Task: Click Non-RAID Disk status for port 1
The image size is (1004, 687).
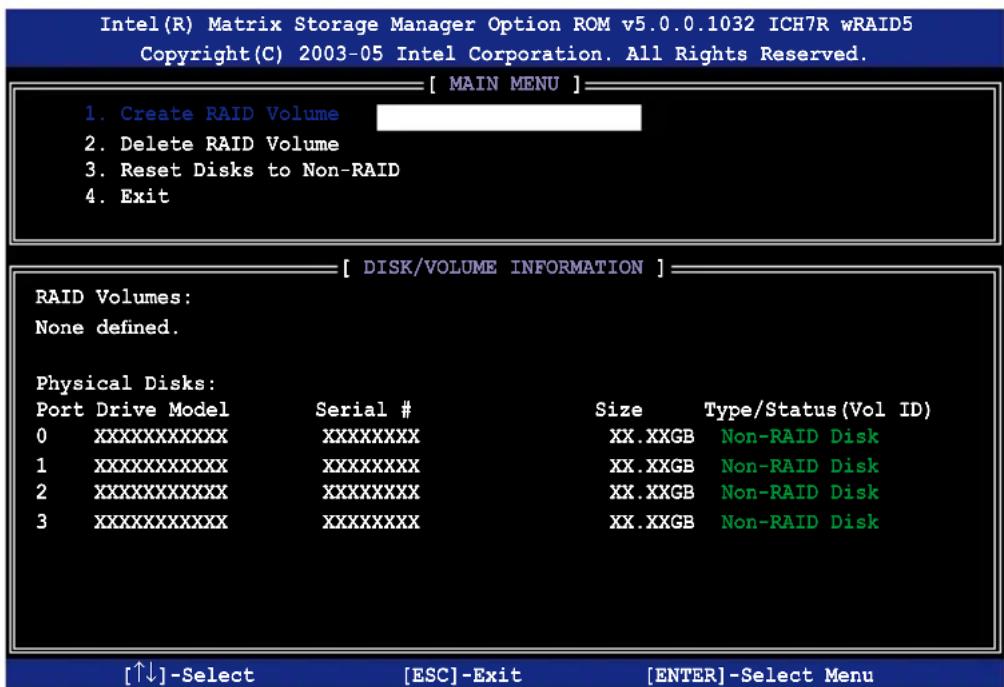Action: 800,466
